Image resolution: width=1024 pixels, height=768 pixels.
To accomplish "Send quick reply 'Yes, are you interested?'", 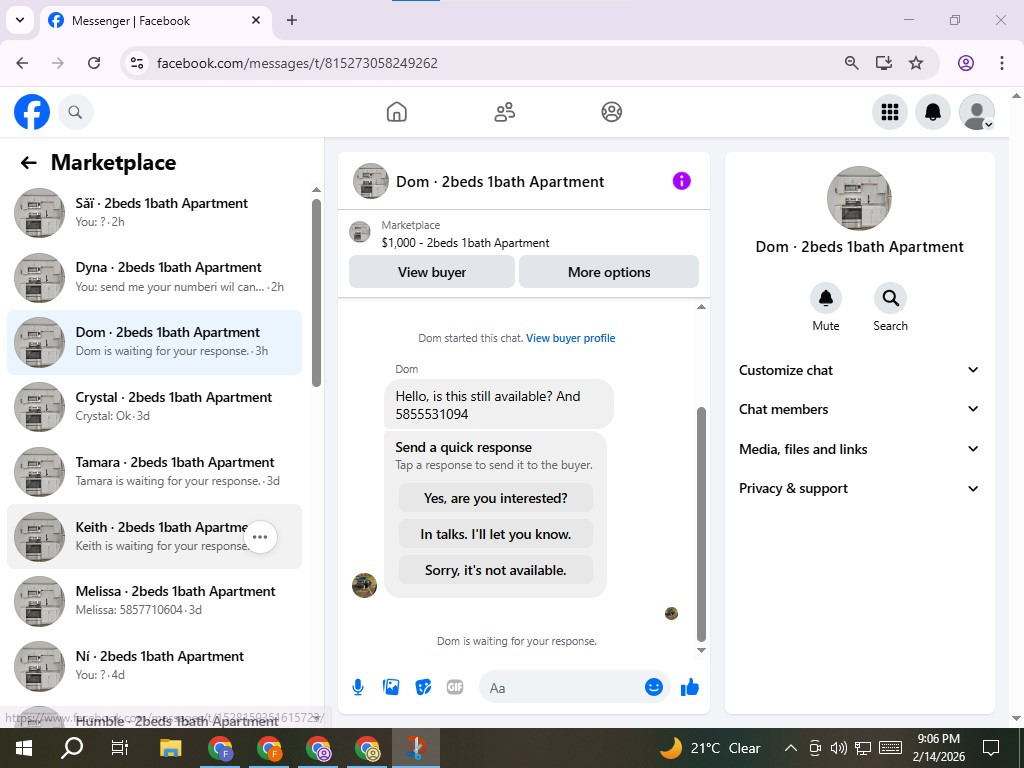I will pos(496,498).
